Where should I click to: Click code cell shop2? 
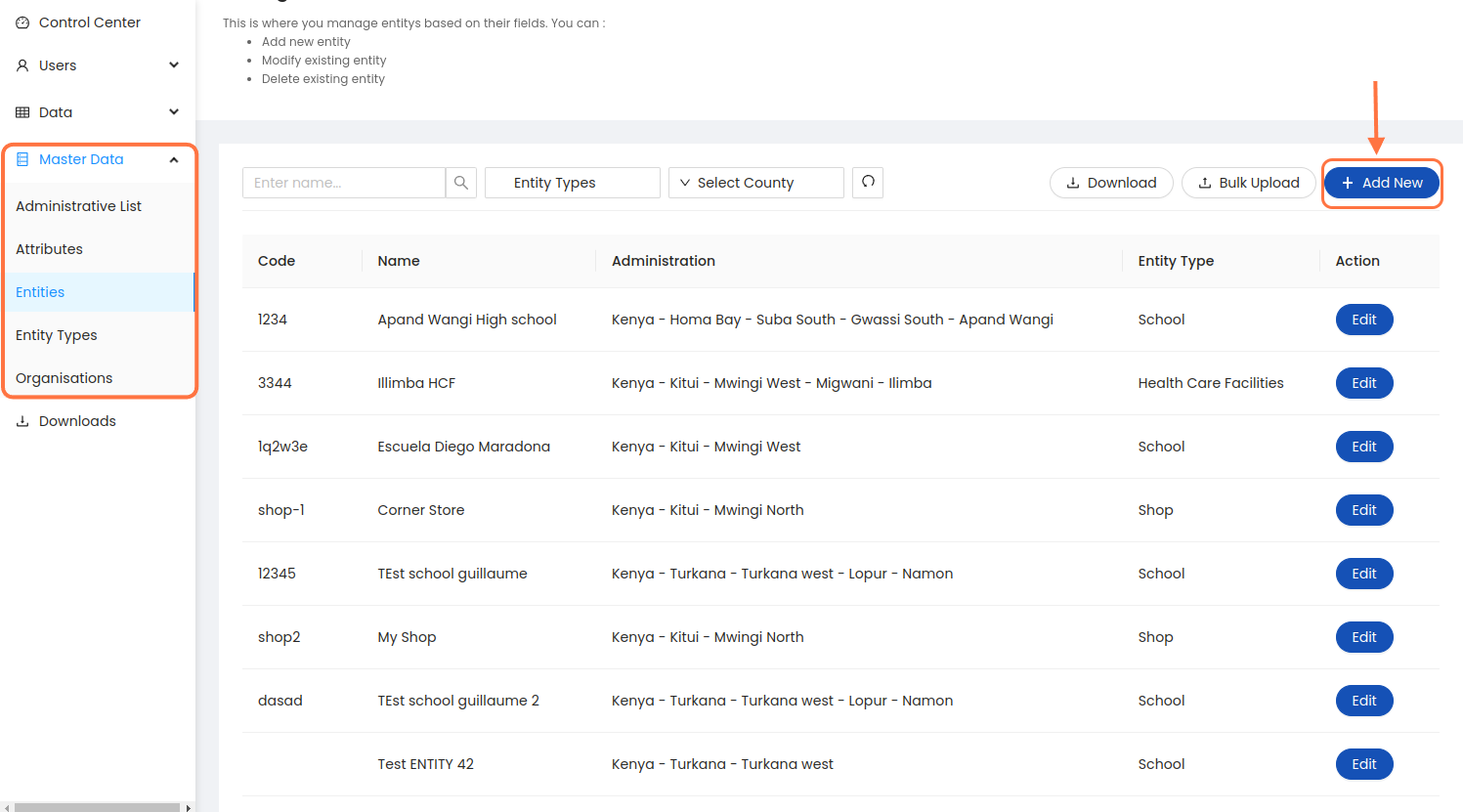tap(280, 637)
